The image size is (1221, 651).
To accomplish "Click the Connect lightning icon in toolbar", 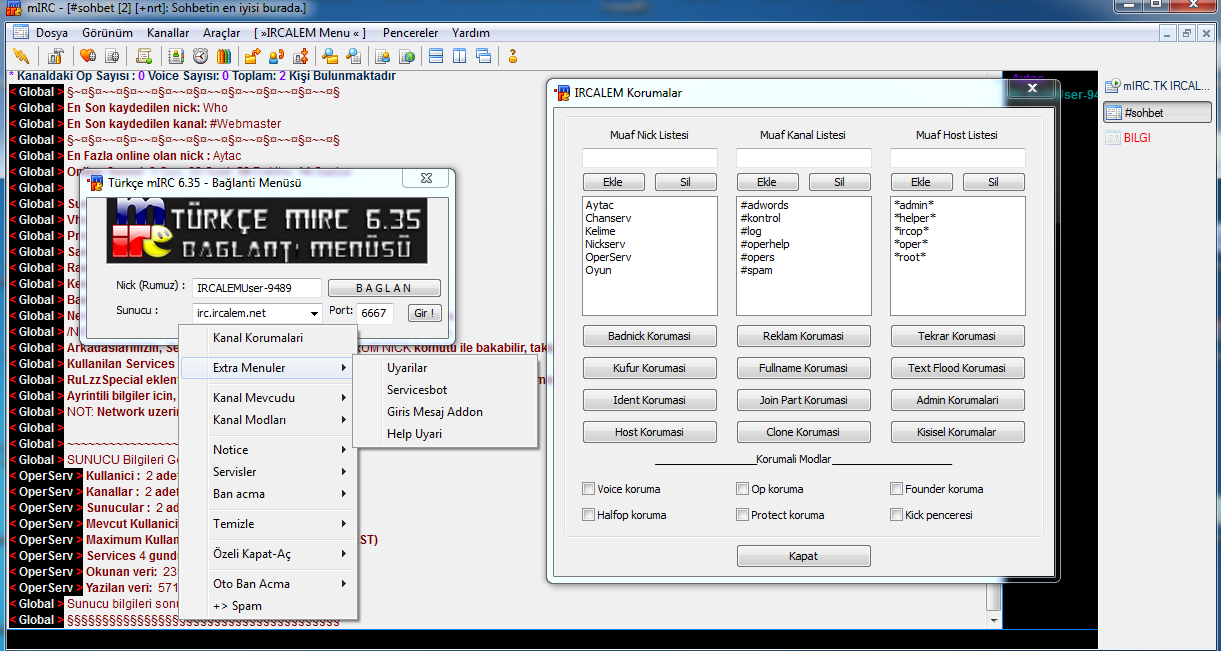I will (20, 56).
